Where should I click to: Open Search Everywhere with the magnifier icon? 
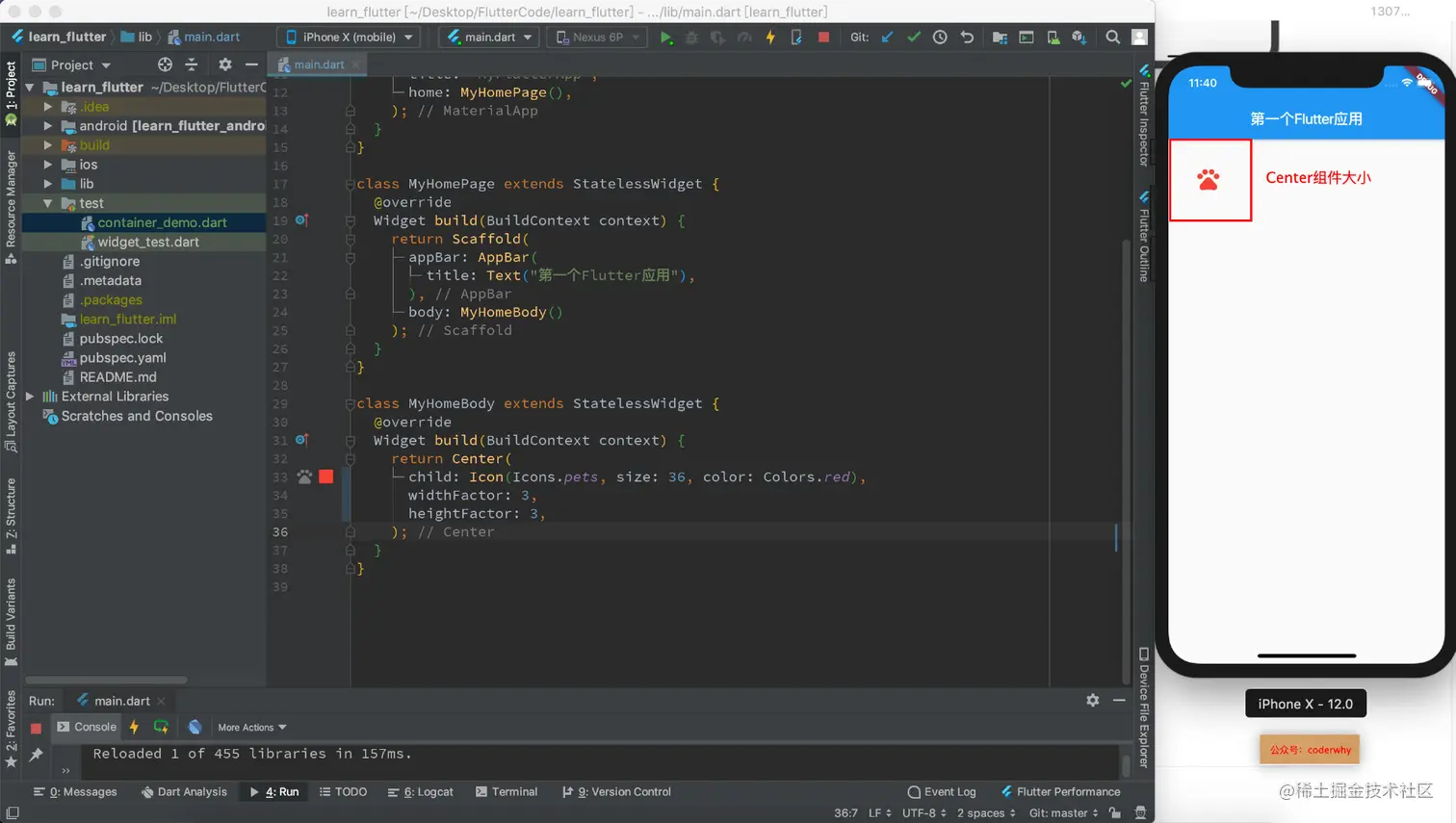pyautogui.click(x=1112, y=38)
